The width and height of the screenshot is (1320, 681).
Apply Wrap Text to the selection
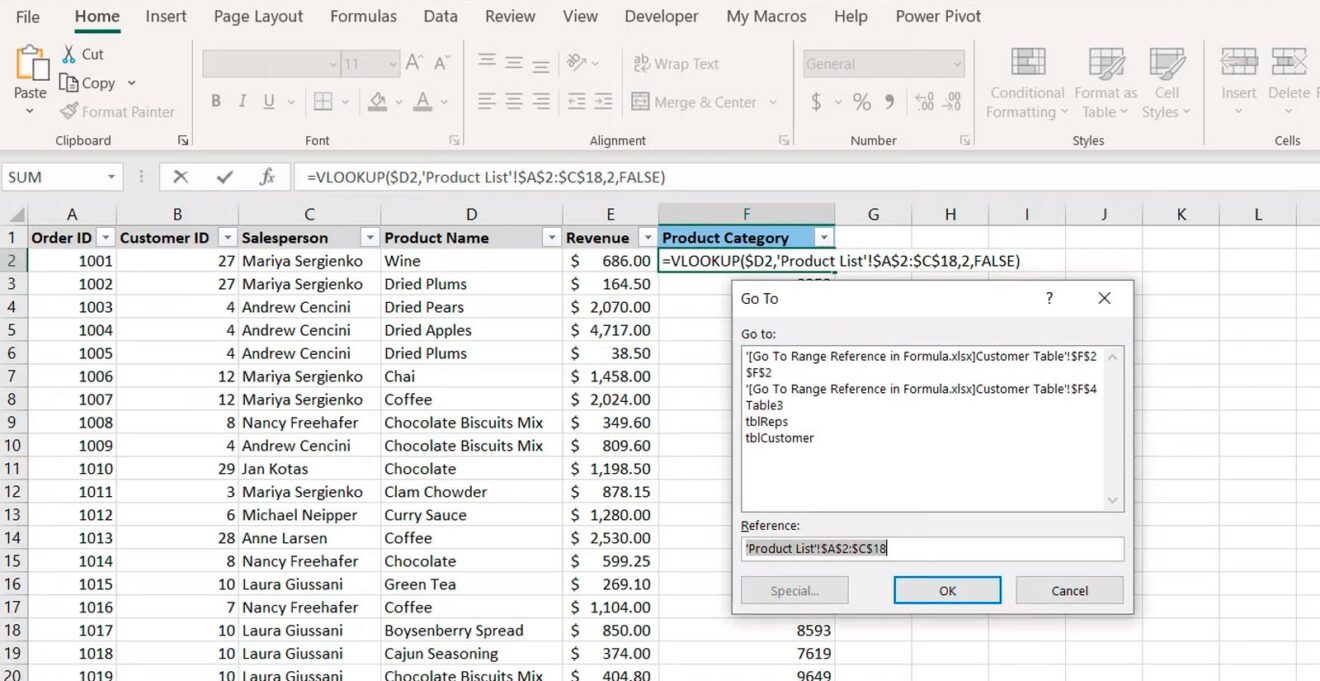pos(675,63)
